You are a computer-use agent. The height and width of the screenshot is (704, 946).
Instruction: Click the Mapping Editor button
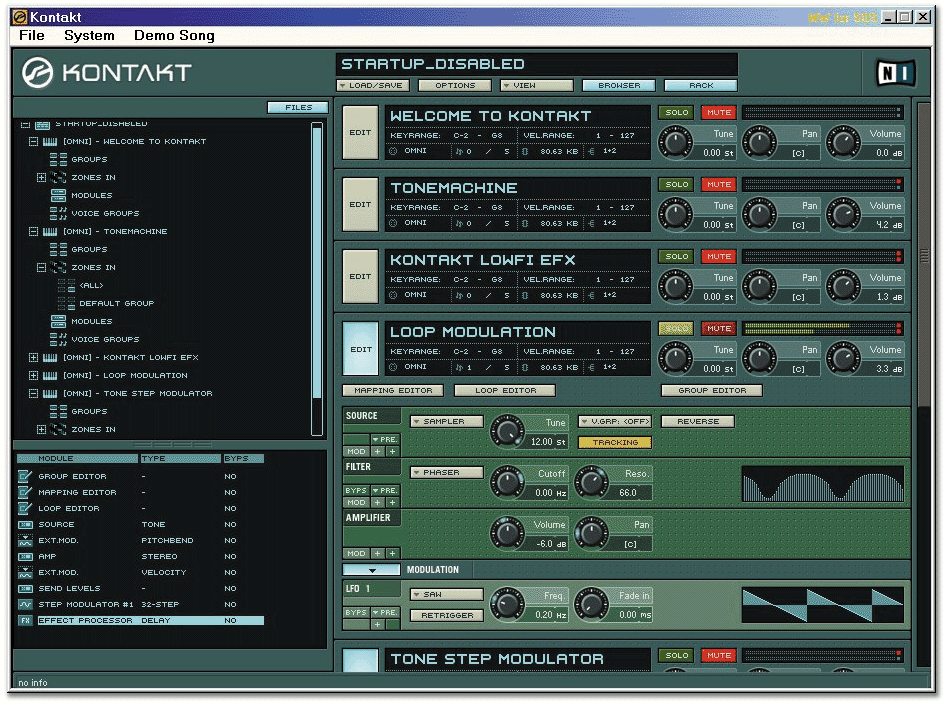[393, 391]
